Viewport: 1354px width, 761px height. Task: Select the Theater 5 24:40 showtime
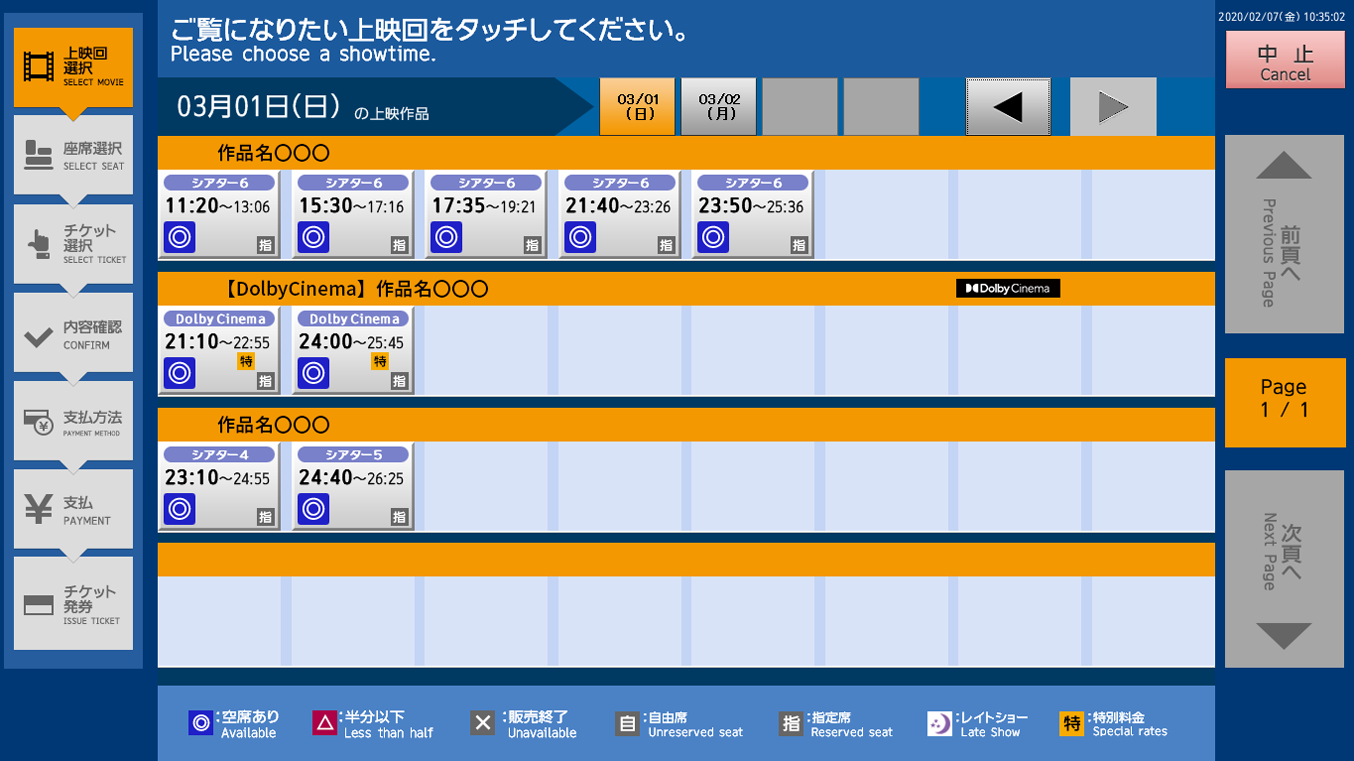(353, 486)
